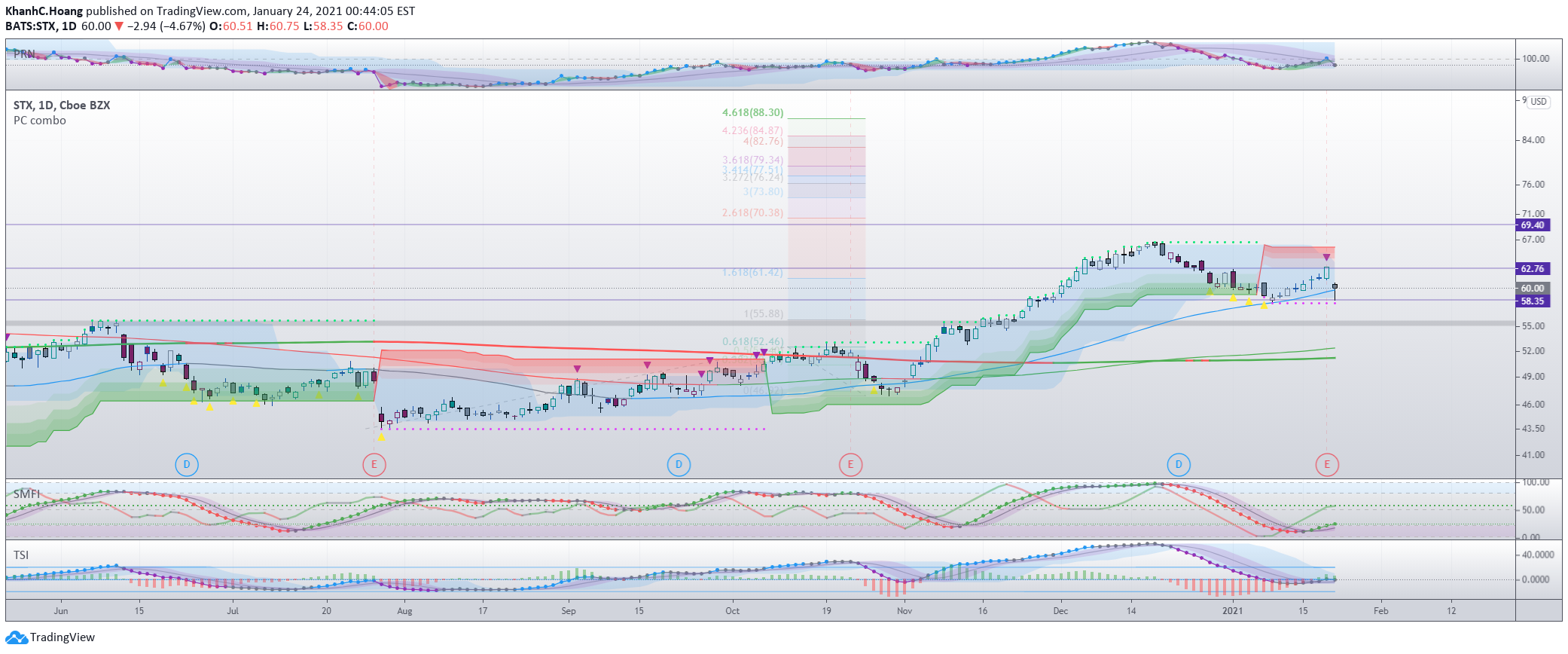Open the earnings E marker after Oct 19
The height and width of the screenshot is (654, 1568).
[850, 465]
